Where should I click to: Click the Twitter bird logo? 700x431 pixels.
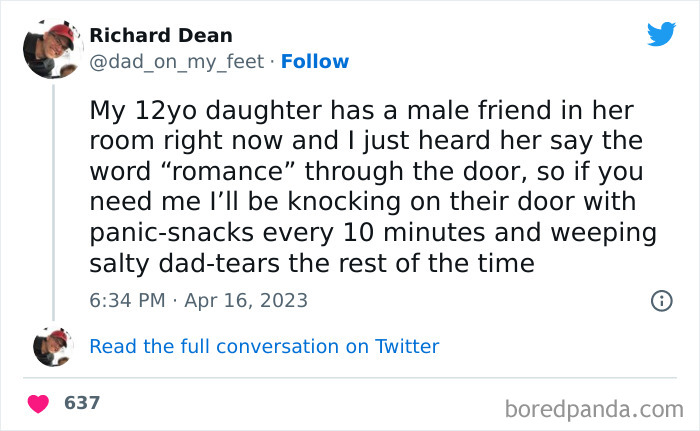pos(661,34)
